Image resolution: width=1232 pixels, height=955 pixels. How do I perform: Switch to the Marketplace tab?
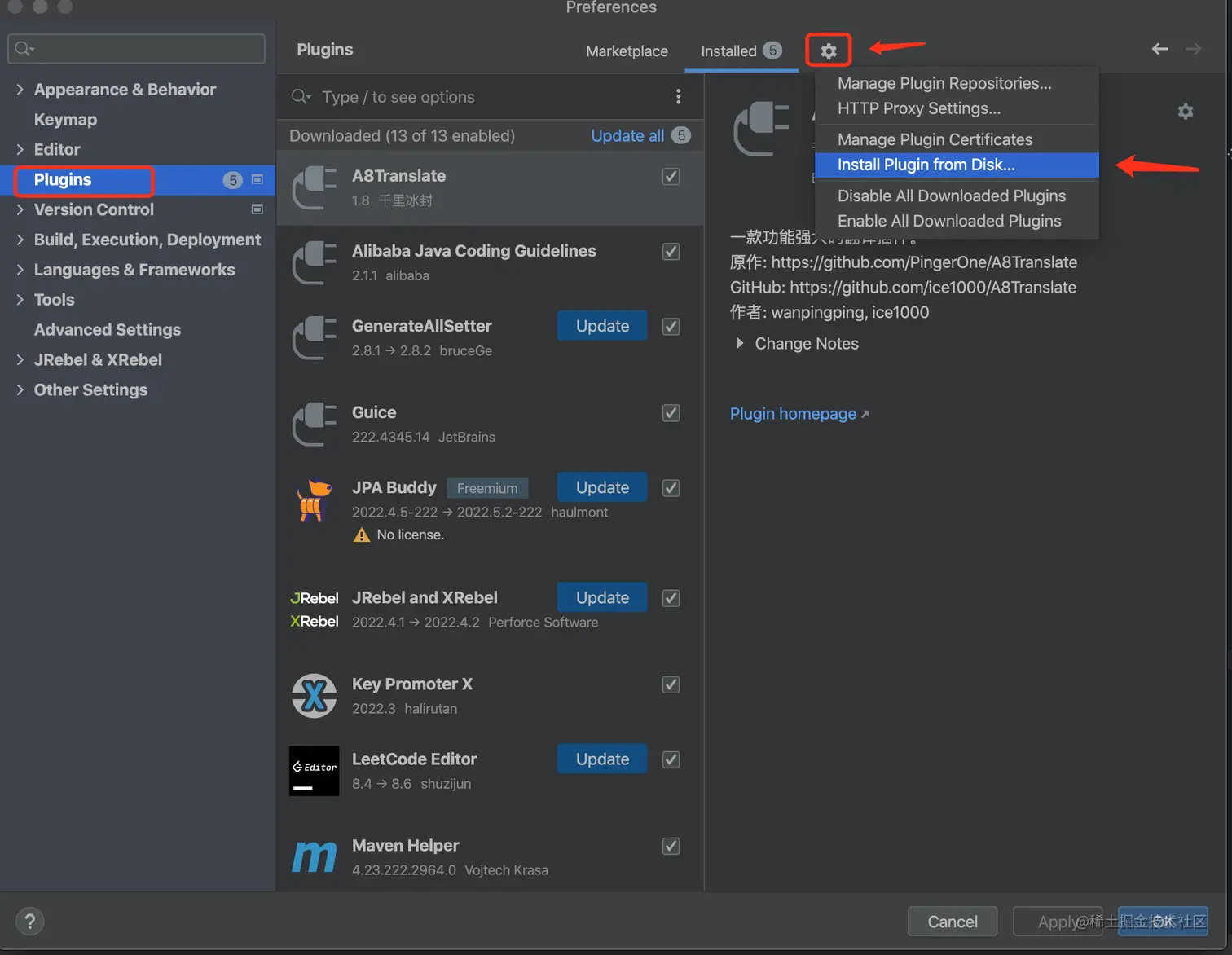point(627,51)
